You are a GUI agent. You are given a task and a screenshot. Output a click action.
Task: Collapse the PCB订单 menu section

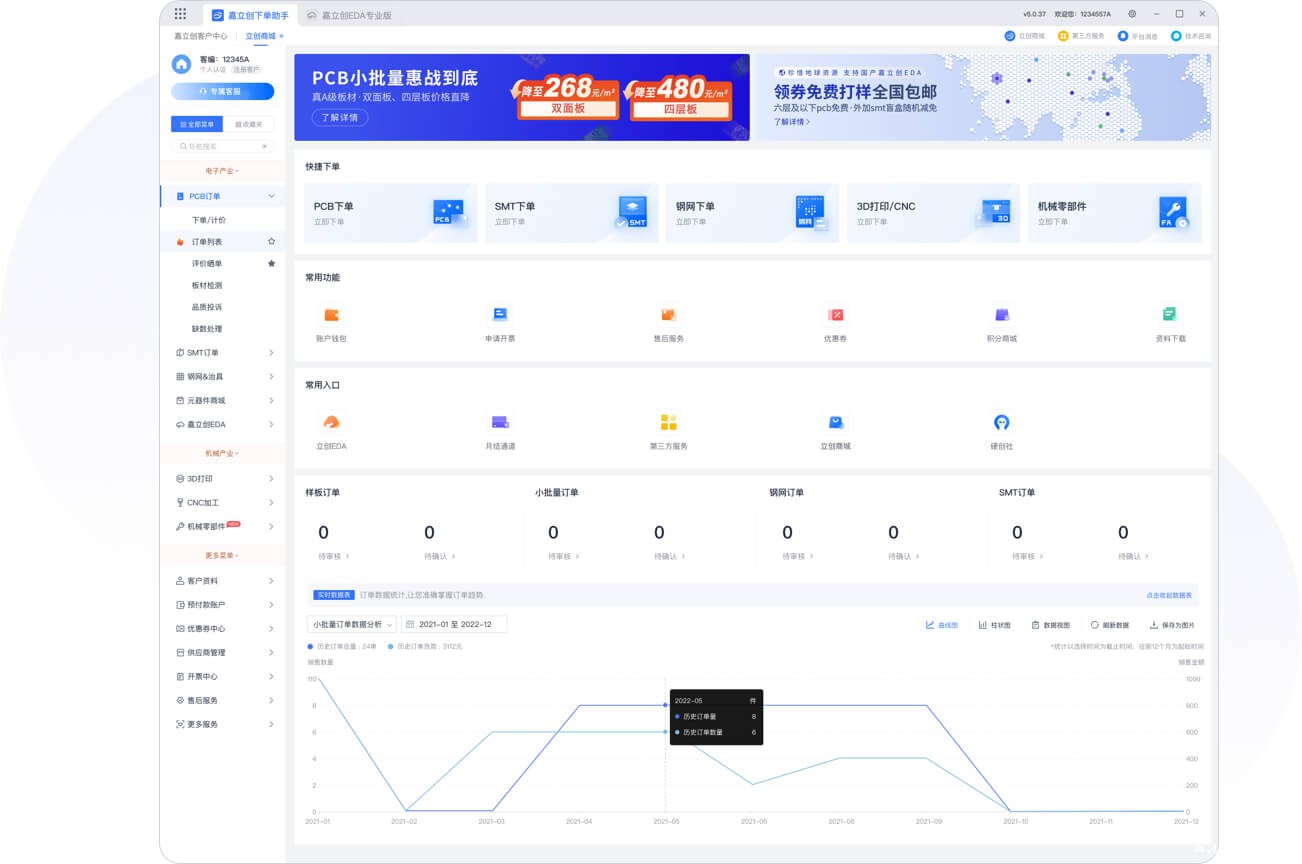coord(271,197)
